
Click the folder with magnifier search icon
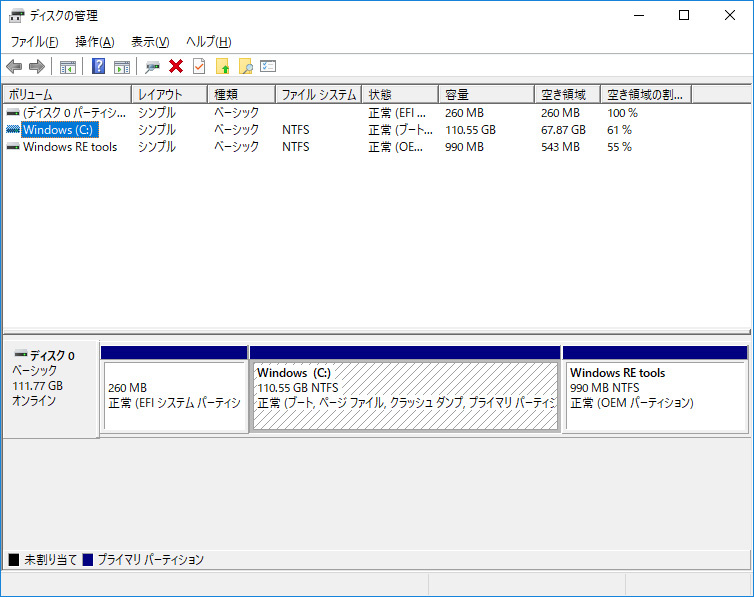tap(246, 66)
